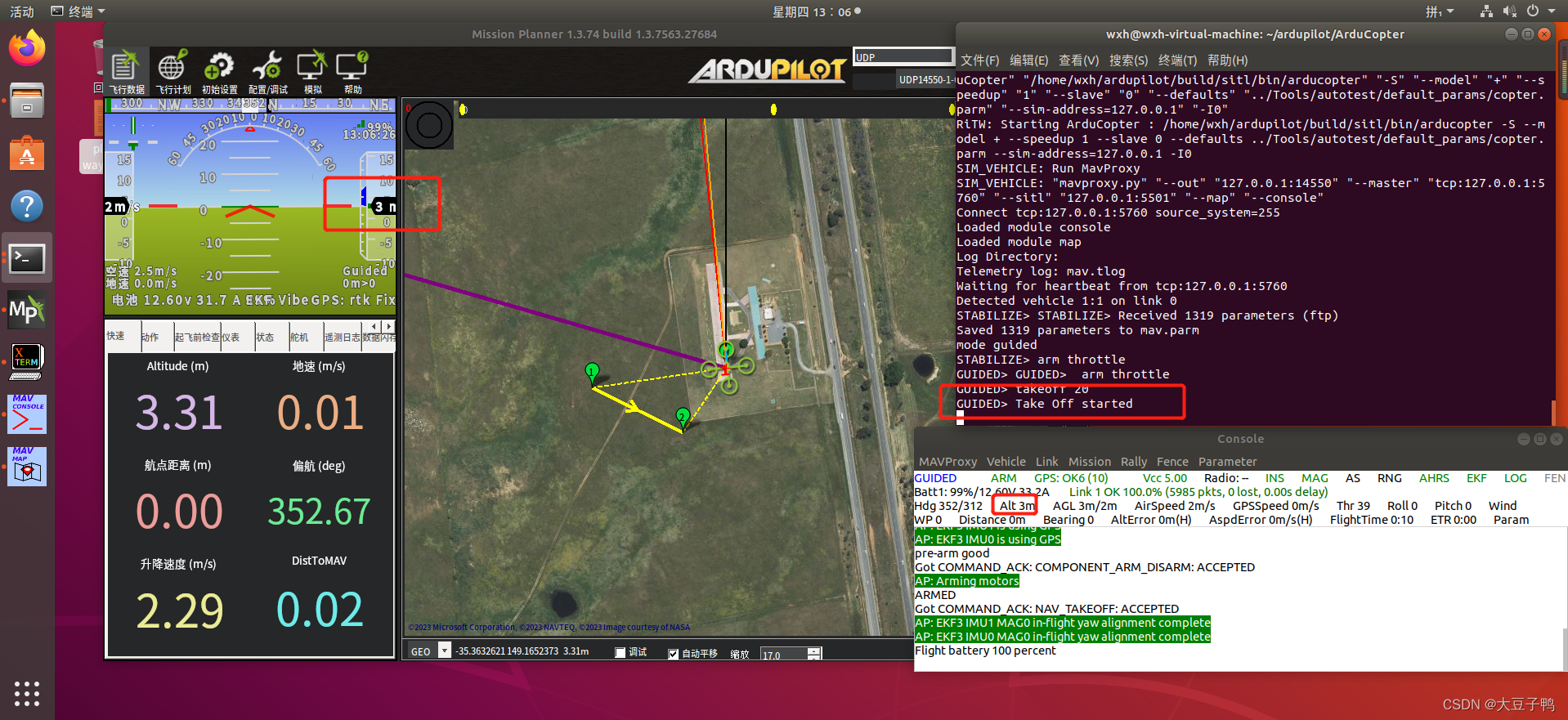The image size is (1568, 720).
Task: Show the applications grid
Action: click(27, 693)
